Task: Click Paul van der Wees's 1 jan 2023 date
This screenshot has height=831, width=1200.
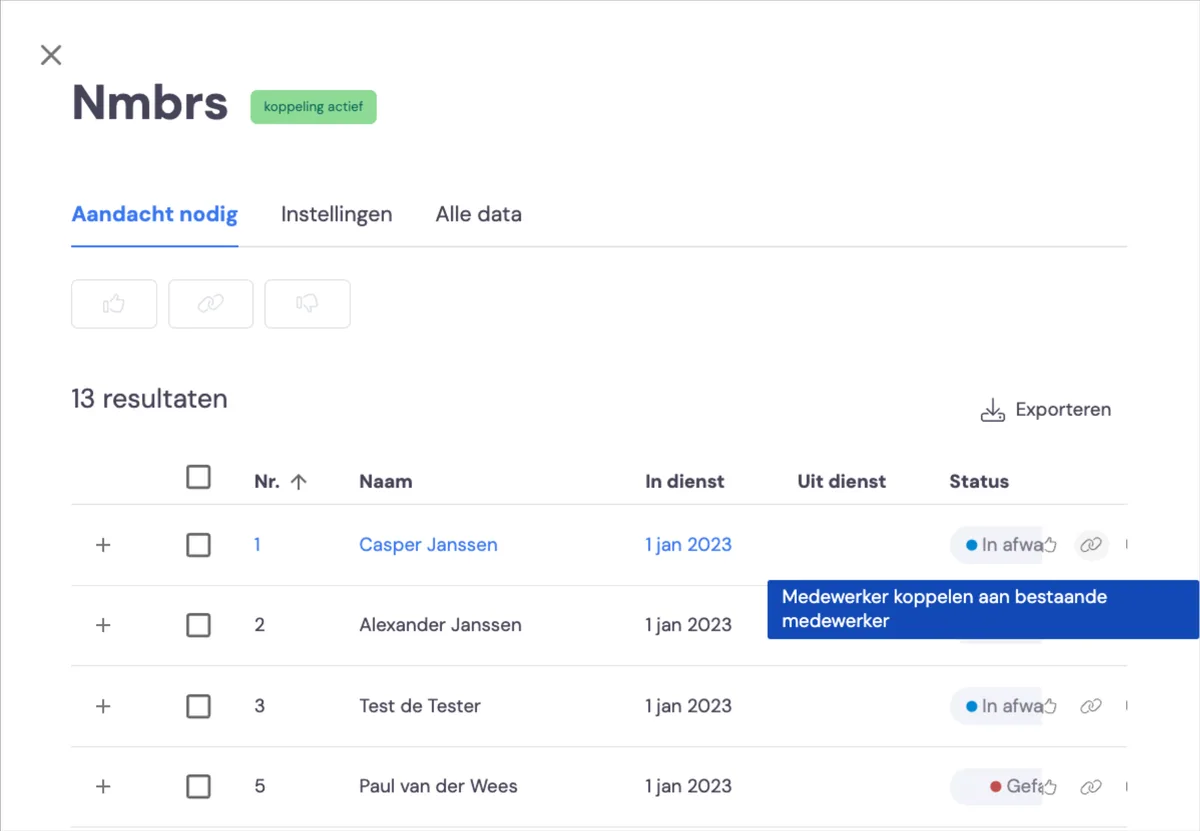Action: pyautogui.click(x=688, y=787)
